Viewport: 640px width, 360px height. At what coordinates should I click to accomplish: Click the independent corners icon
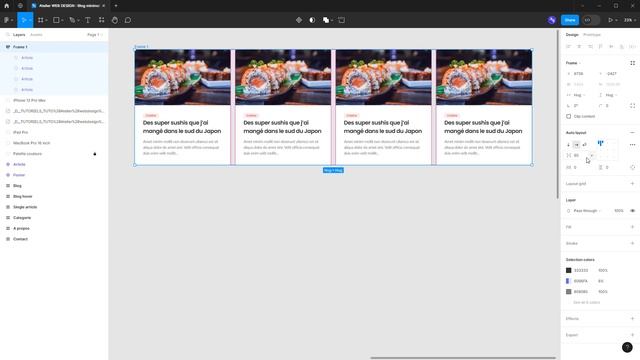tap(632, 106)
